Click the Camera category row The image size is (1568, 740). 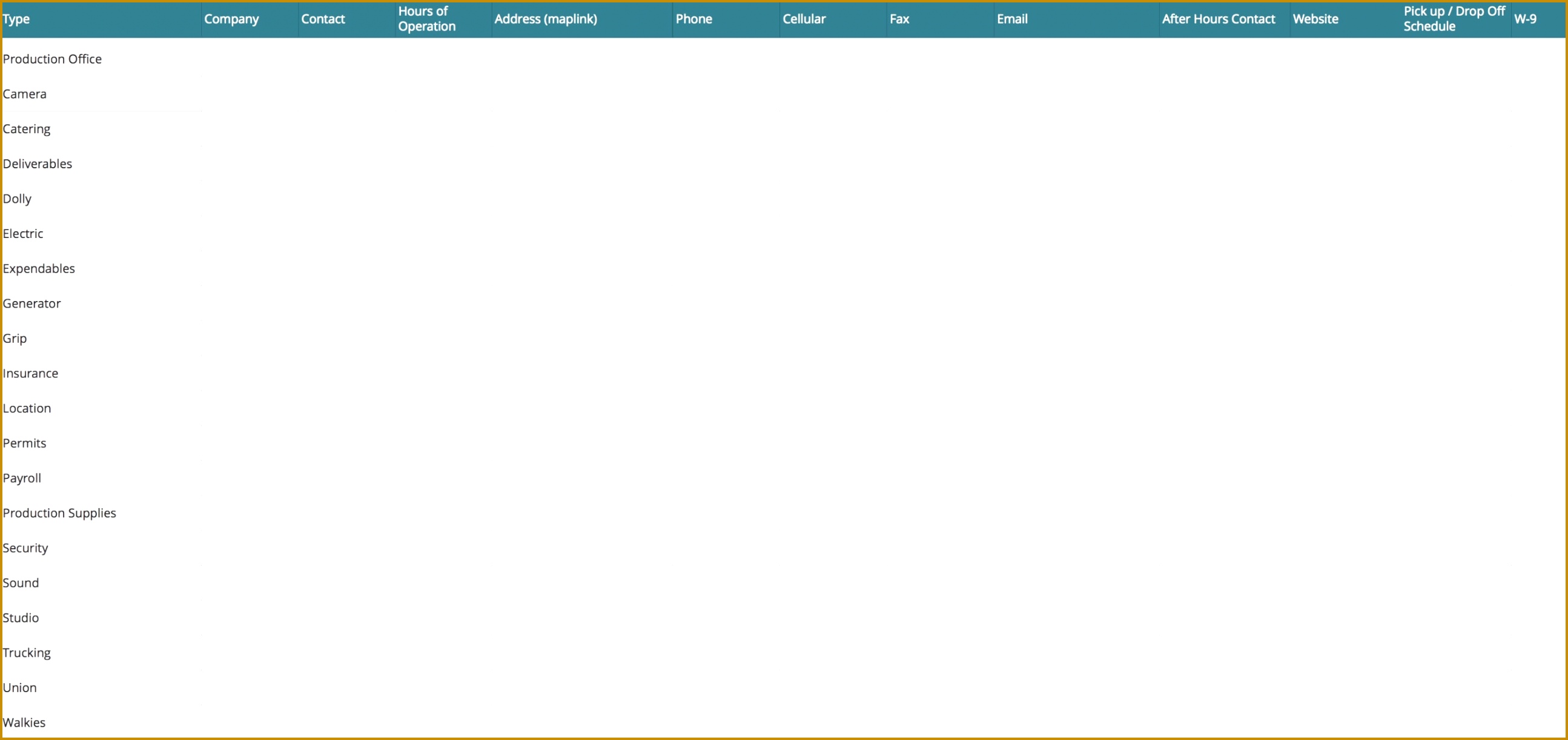click(x=24, y=94)
